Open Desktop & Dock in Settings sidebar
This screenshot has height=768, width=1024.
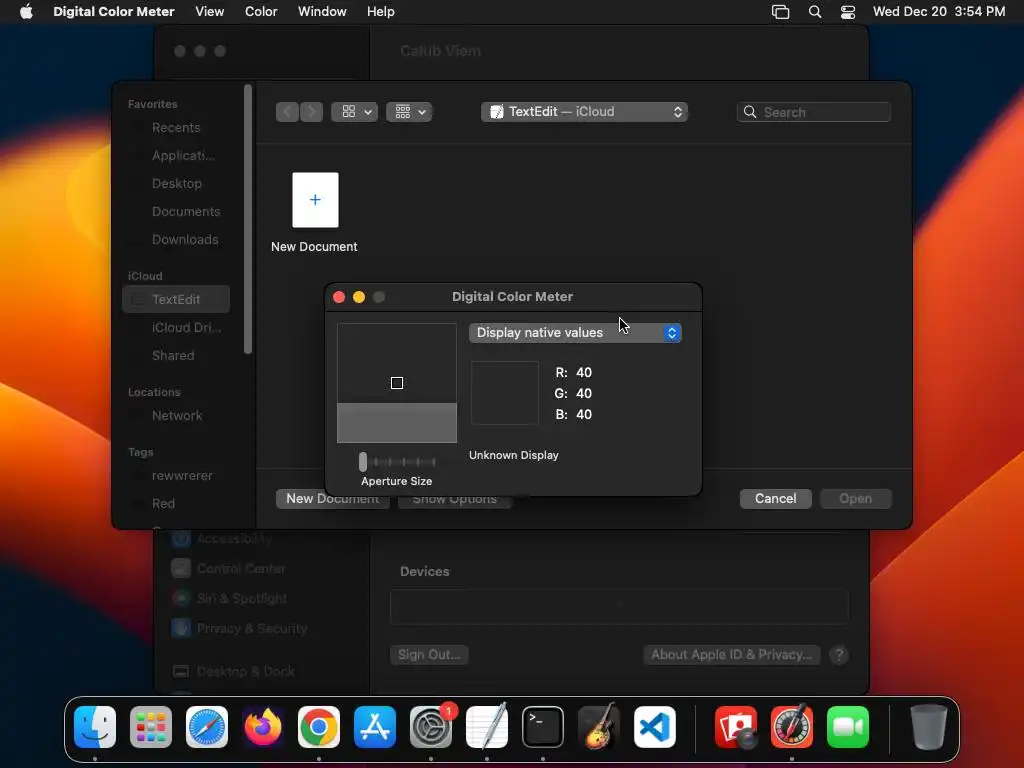coord(234,671)
